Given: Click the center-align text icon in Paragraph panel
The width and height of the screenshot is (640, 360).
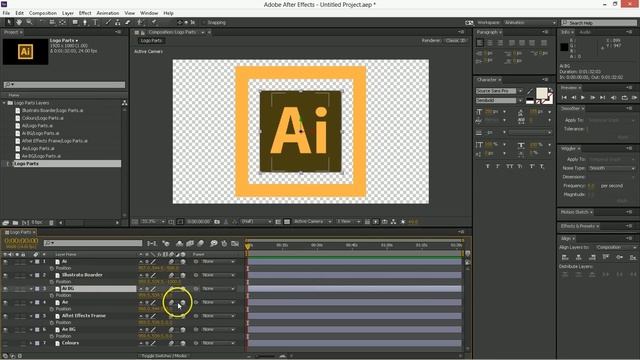Looking at the screenshot, I should tap(490, 42).
